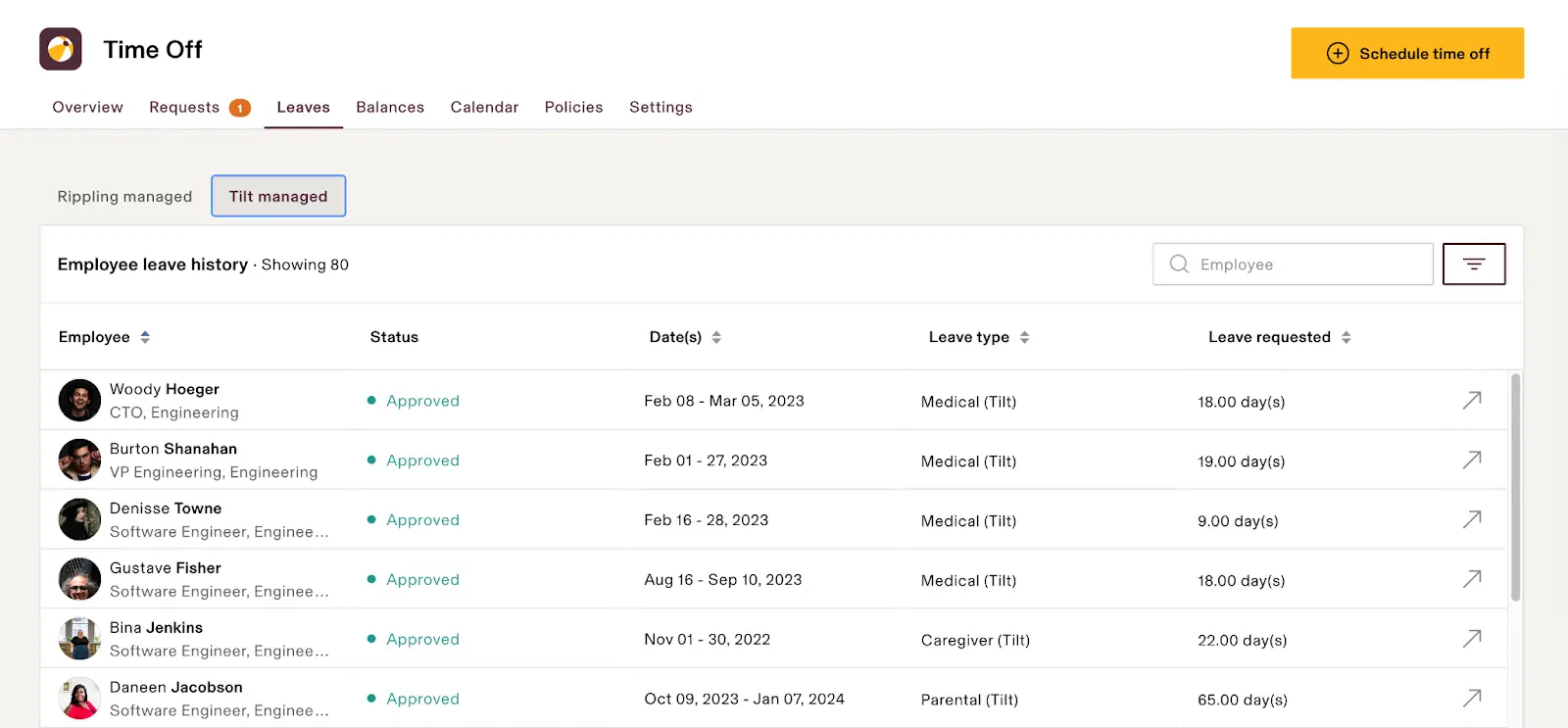Click the Daneen Jacobson name
The image size is (1568, 728).
click(x=176, y=688)
